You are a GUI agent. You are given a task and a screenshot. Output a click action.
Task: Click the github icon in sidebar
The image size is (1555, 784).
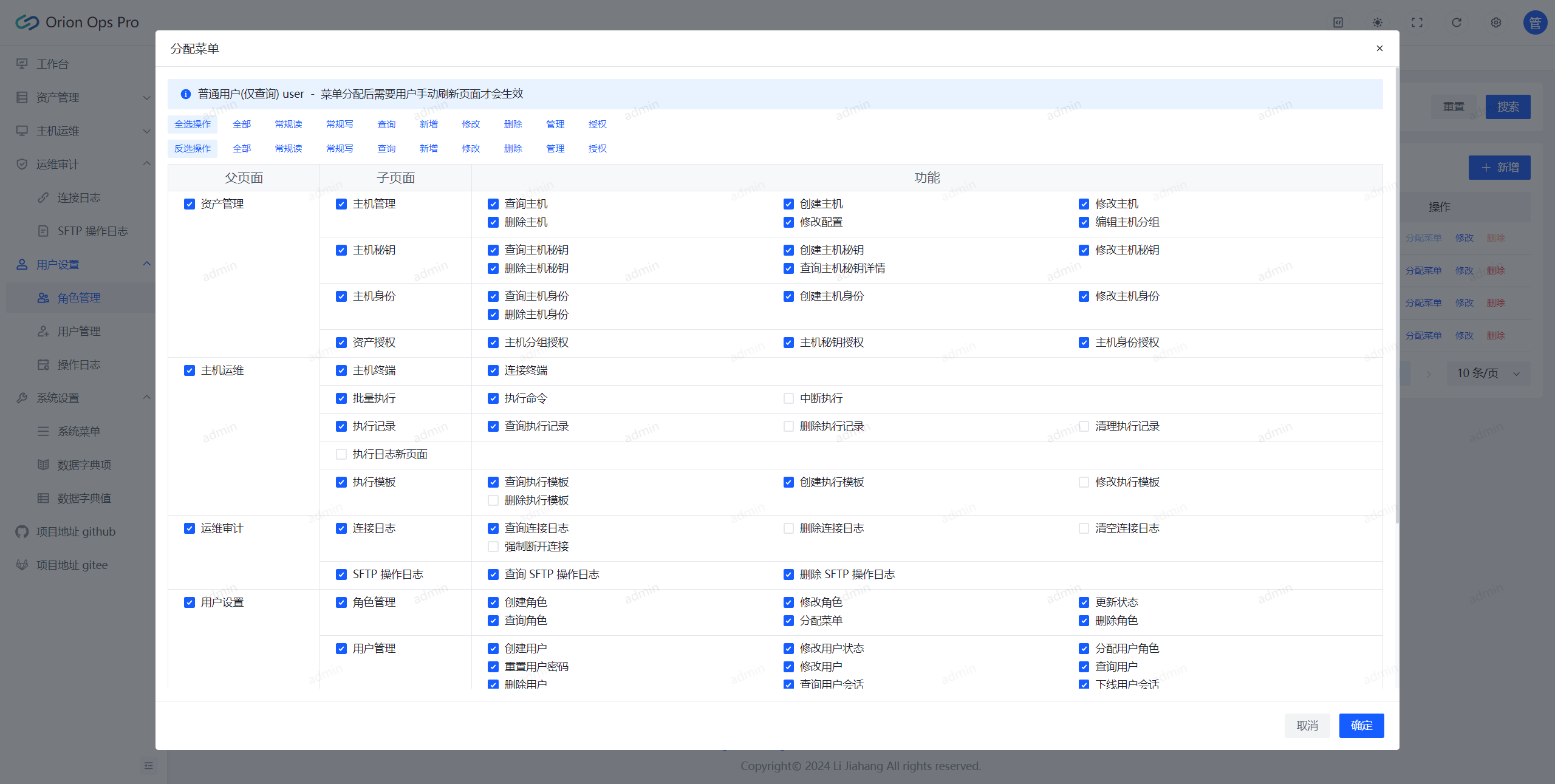[x=22, y=532]
